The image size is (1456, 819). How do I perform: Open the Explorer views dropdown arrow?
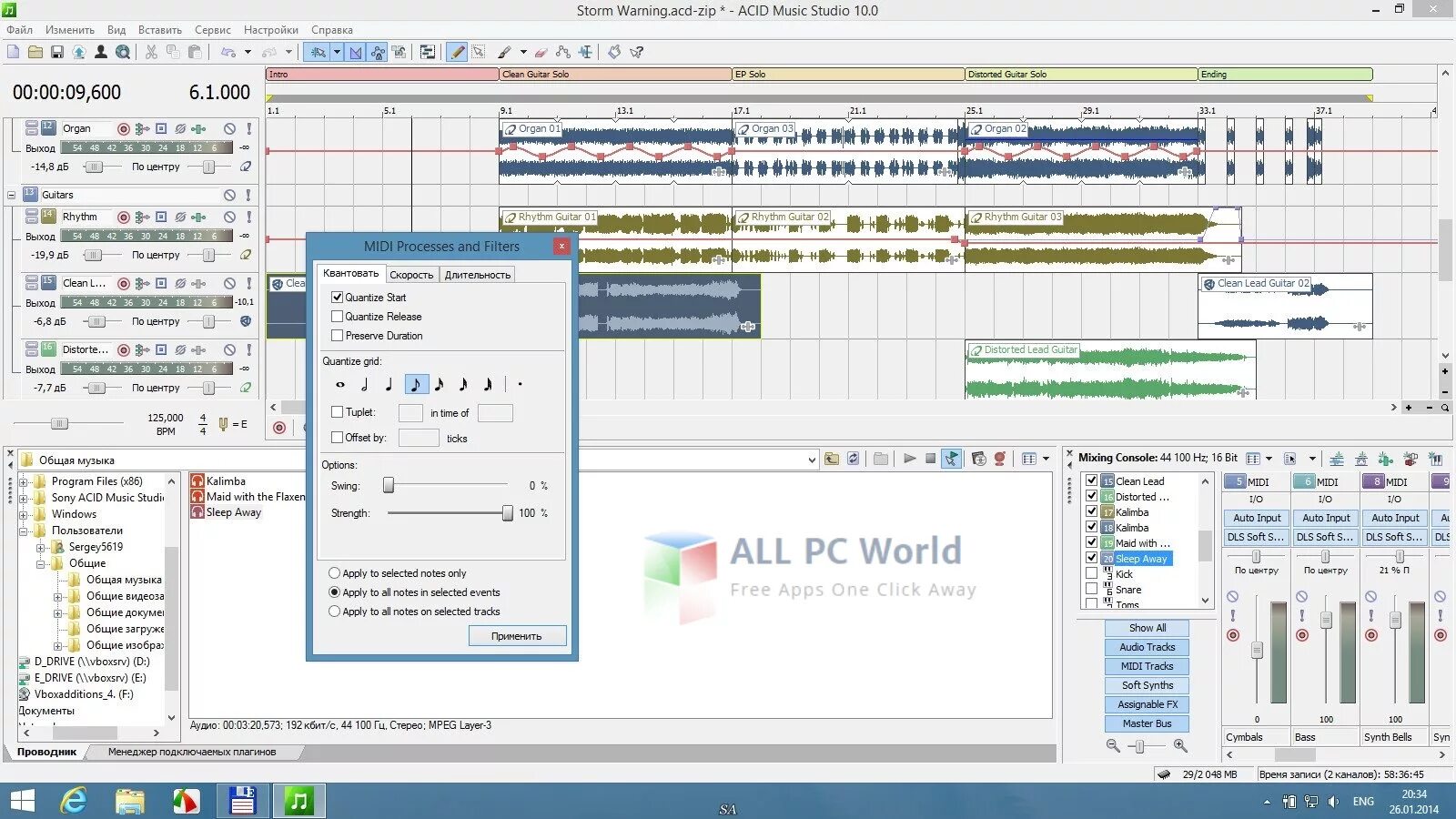1046,459
